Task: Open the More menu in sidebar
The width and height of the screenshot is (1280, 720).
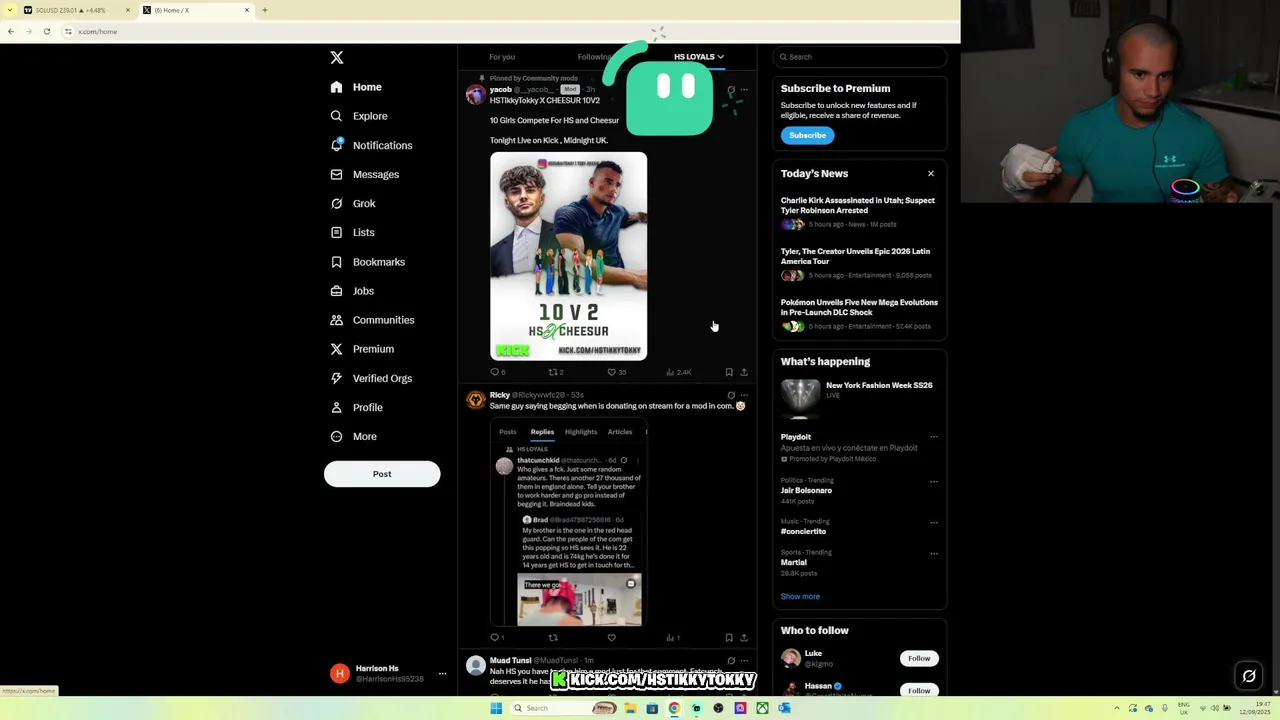Action: (x=354, y=436)
